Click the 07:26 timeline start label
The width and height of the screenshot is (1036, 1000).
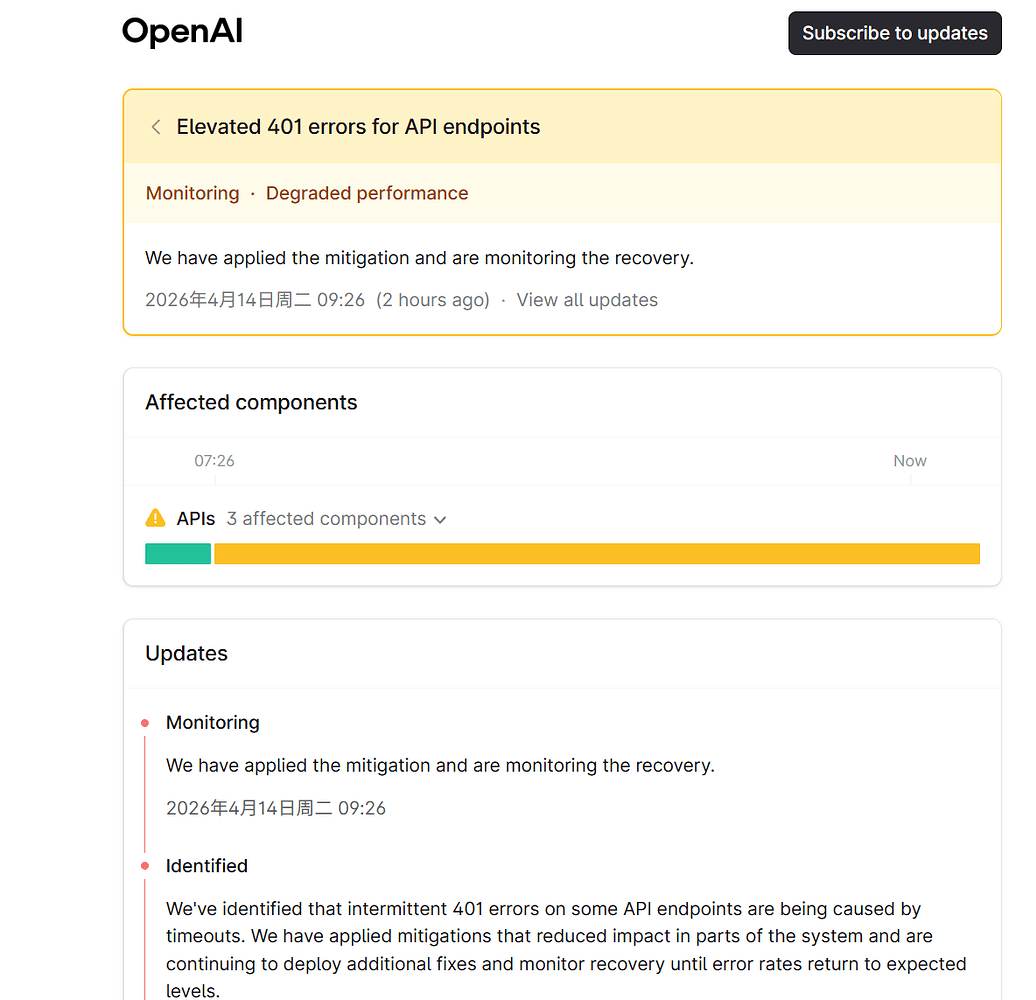(x=214, y=461)
